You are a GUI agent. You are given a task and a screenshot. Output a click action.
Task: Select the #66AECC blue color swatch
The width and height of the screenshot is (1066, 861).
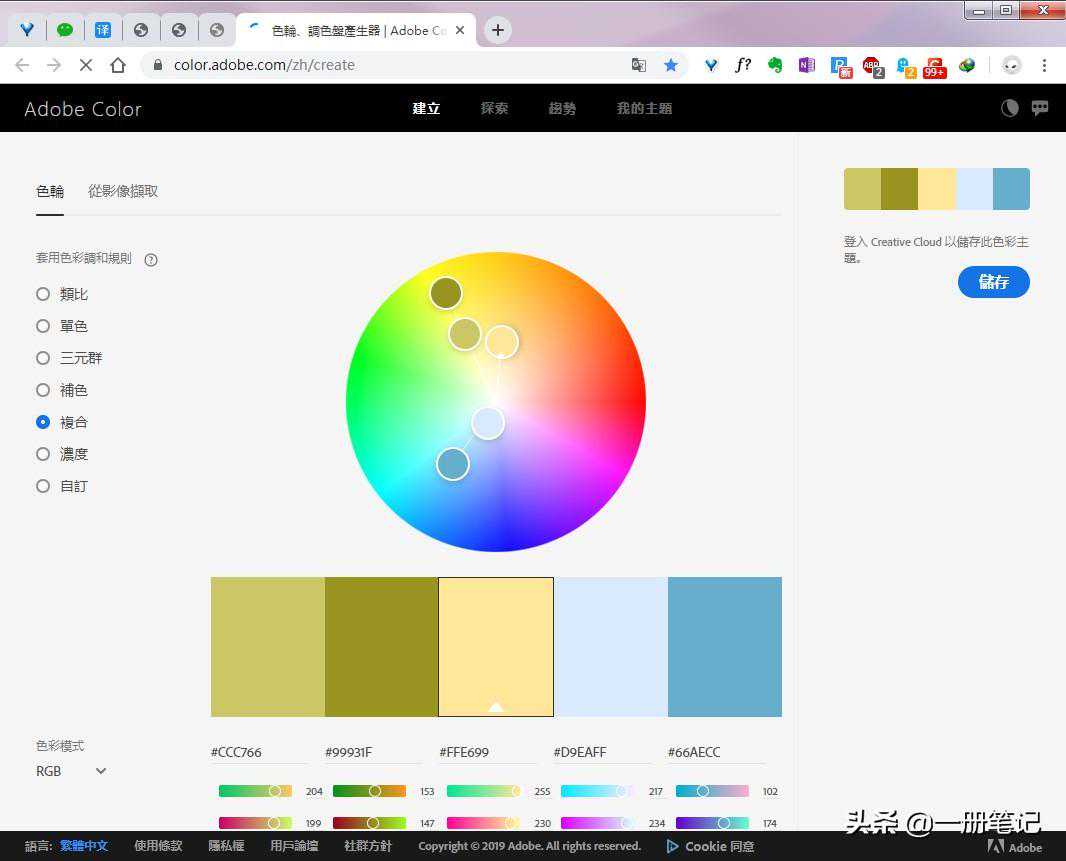(x=725, y=647)
